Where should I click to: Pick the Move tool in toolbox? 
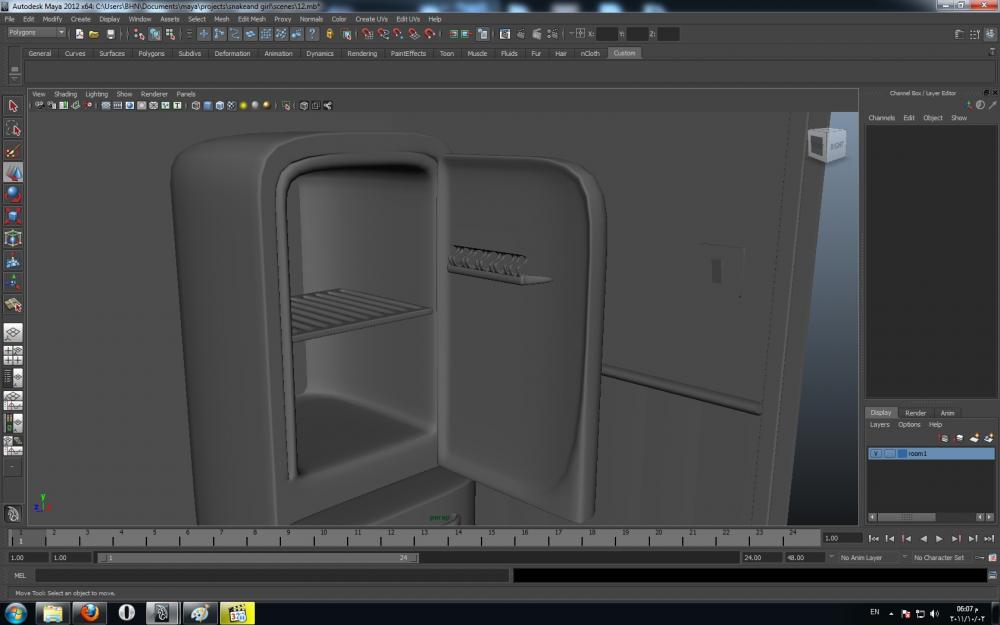tap(13, 173)
